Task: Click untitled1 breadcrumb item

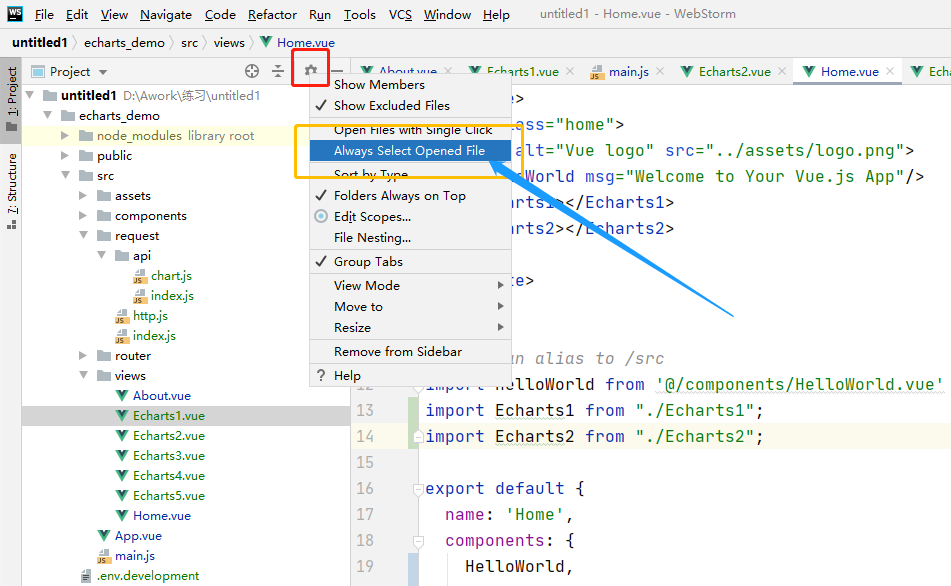Action: tap(39, 42)
